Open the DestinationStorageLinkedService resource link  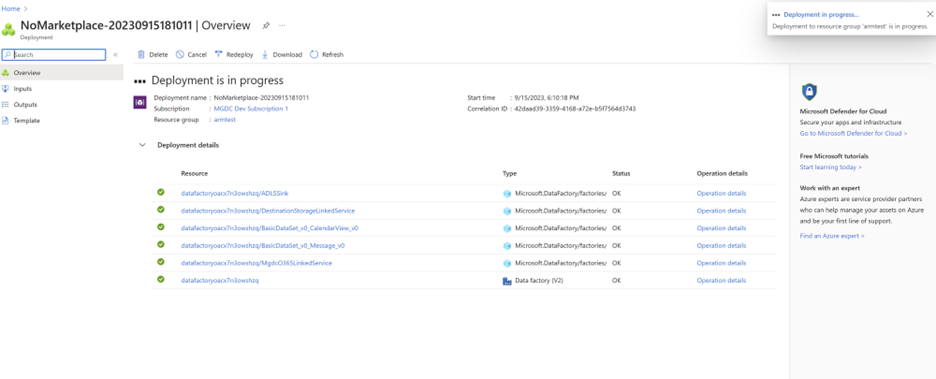(267, 211)
